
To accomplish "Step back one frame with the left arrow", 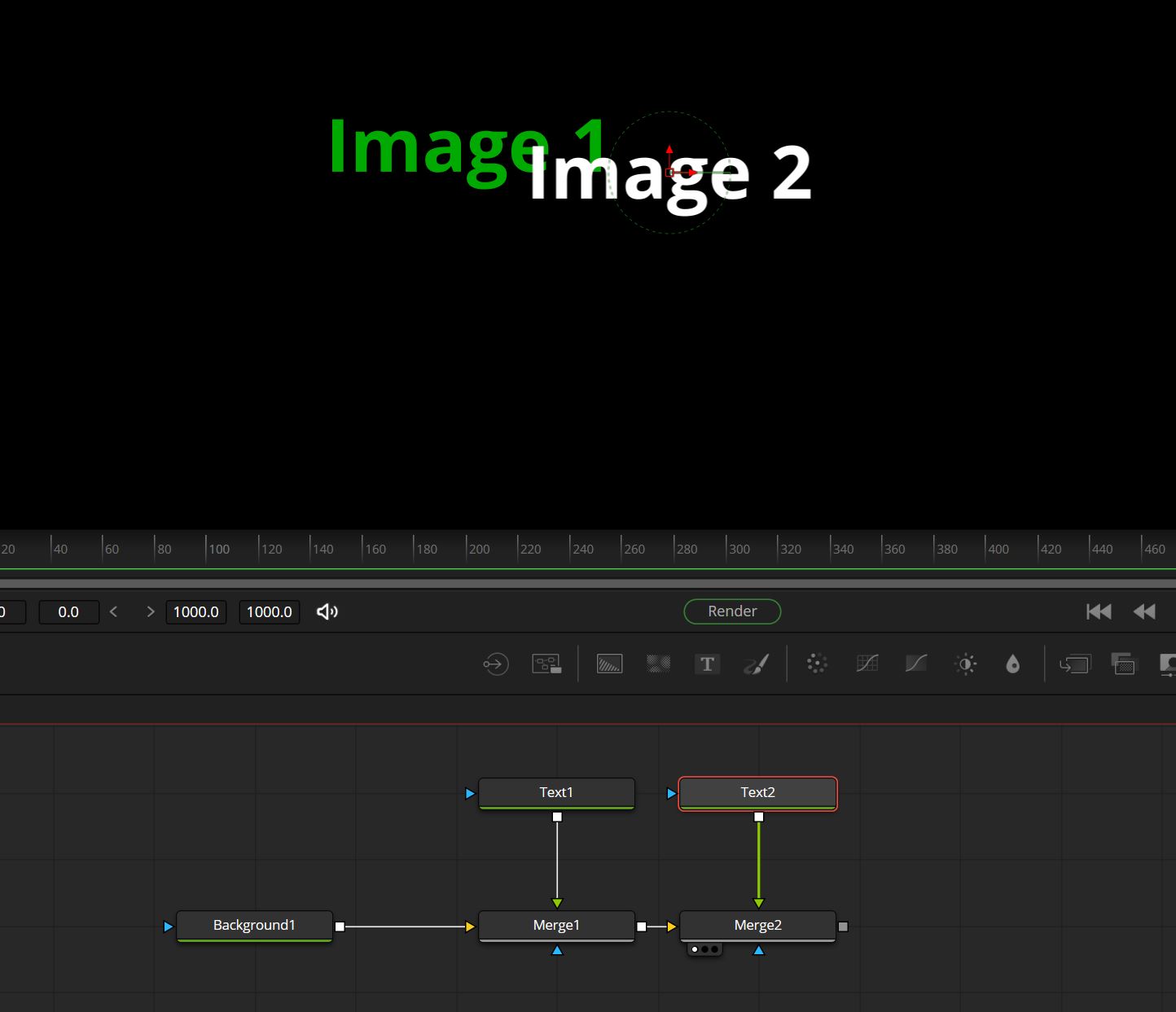I will tap(114, 611).
